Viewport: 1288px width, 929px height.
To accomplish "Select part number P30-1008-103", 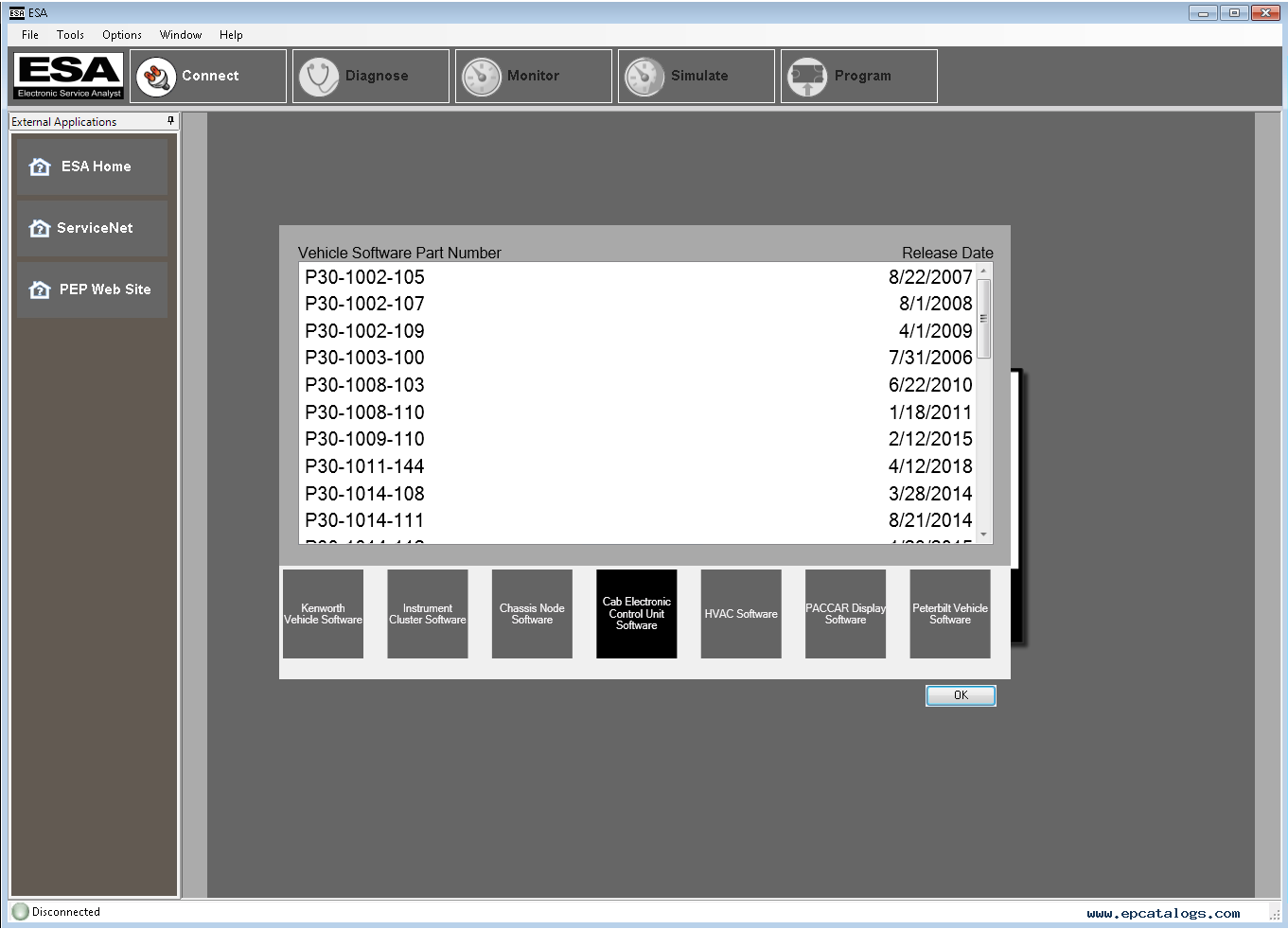I will click(x=364, y=385).
